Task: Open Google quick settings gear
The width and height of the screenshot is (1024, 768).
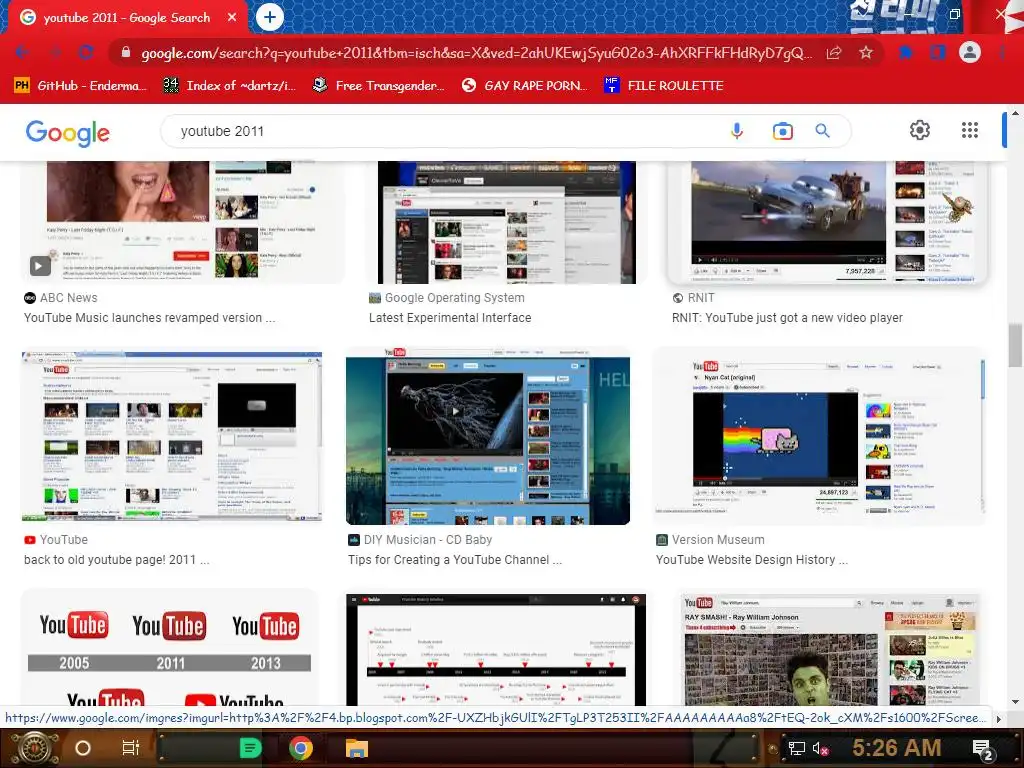Action: pyautogui.click(x=920, y=130)
